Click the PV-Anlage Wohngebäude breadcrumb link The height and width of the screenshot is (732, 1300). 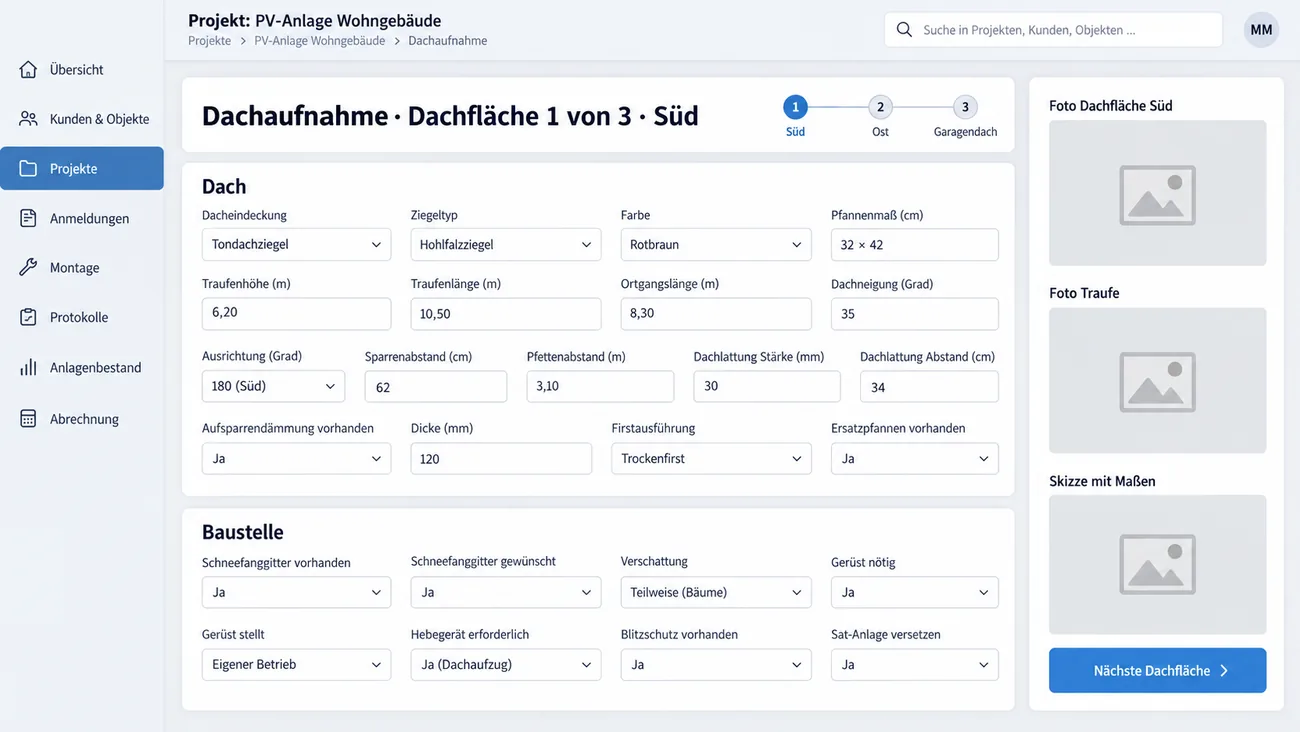coord(320,41)
